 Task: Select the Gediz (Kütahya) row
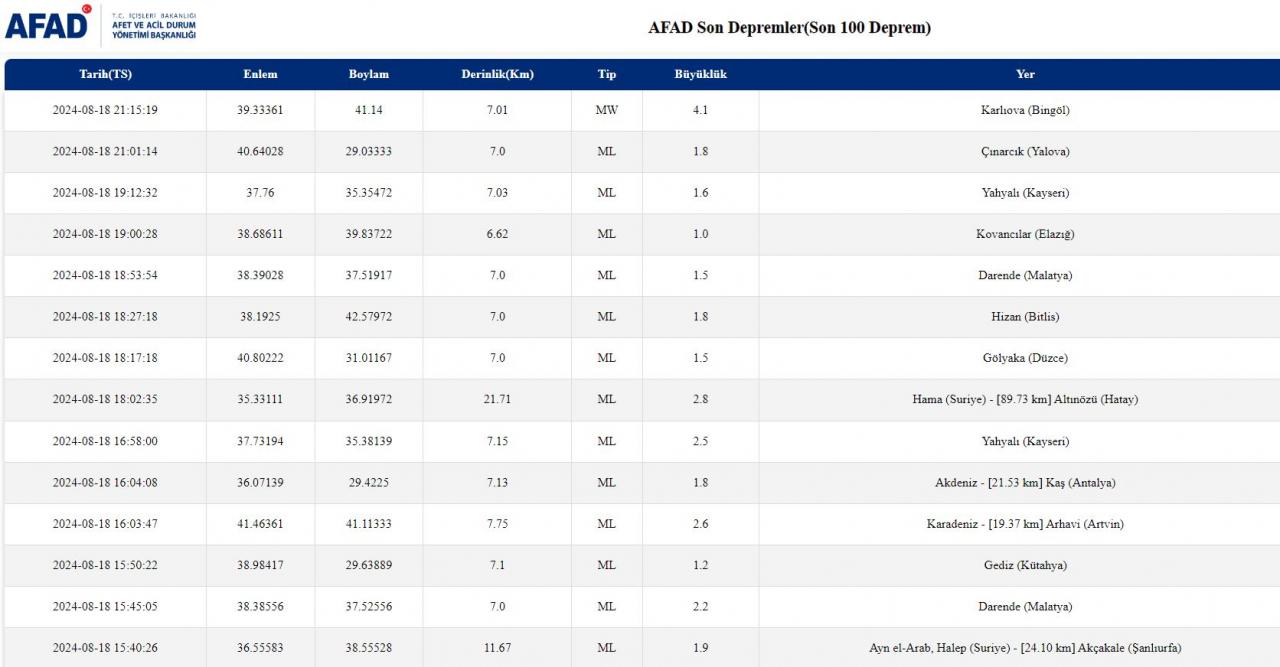[x=642, y=565]
